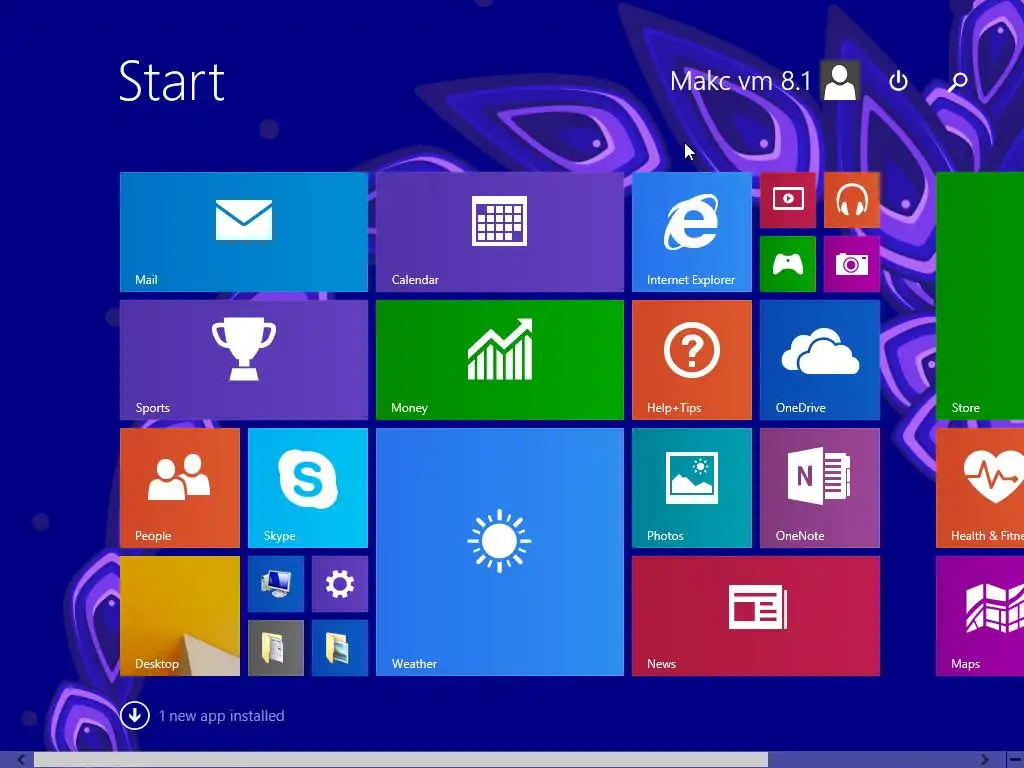Open the OneNote tile

tap(820, 488)
